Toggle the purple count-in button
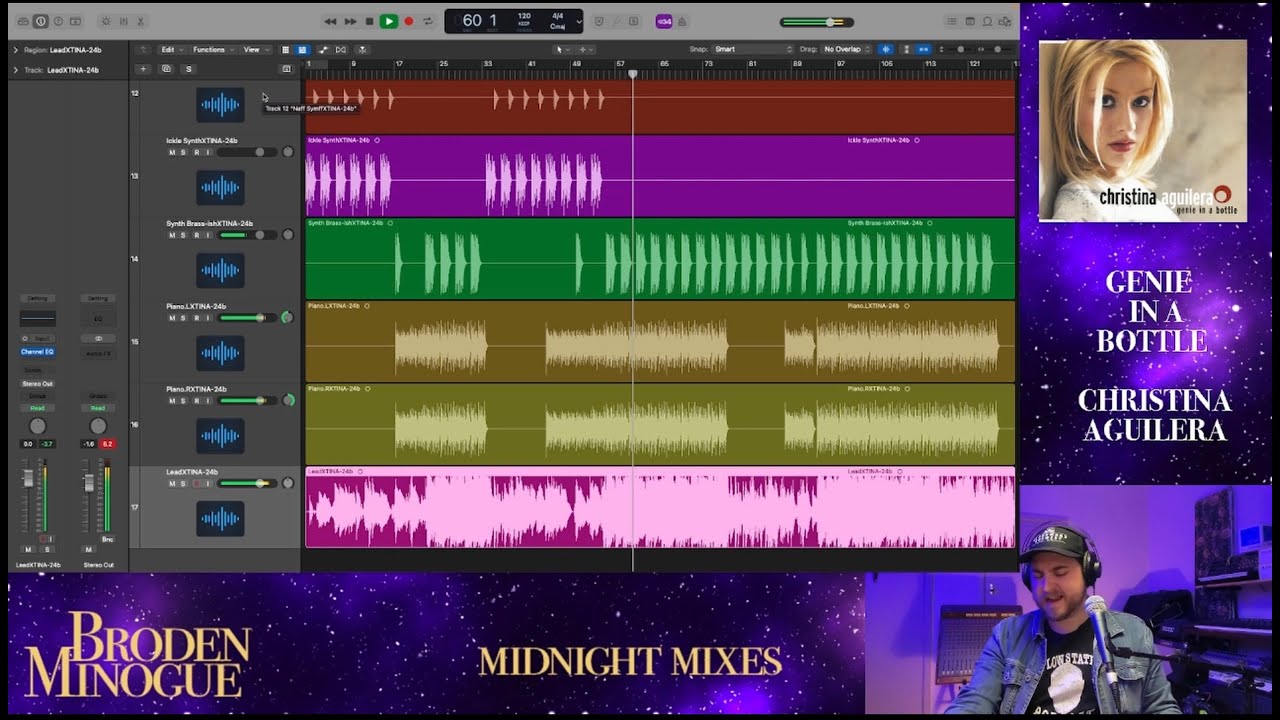This screenshot has height=720, width=1280. coord(664,21)
